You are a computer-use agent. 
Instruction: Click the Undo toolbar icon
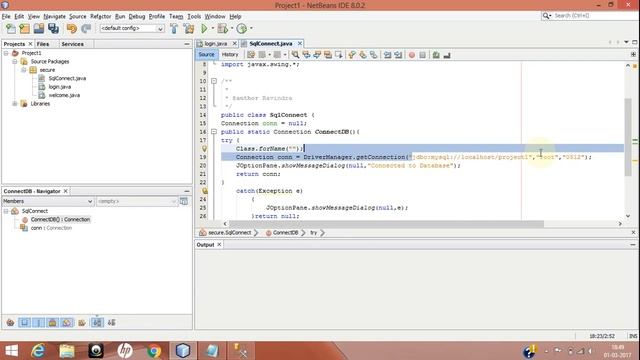72,28
